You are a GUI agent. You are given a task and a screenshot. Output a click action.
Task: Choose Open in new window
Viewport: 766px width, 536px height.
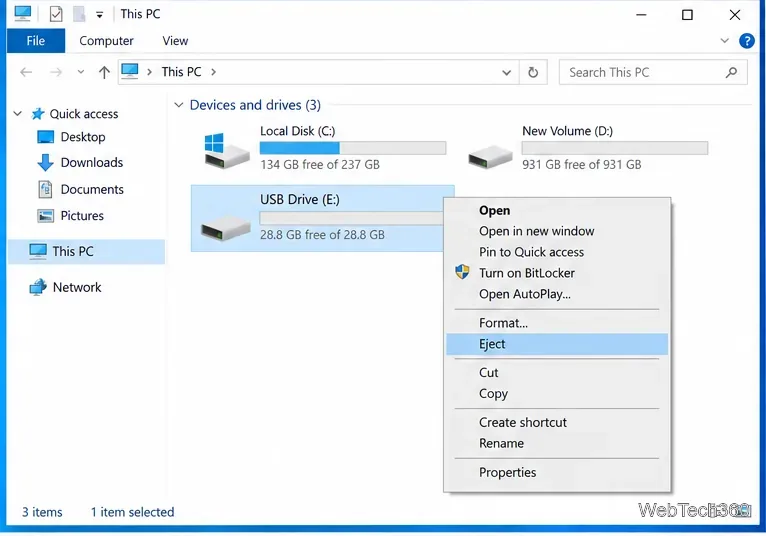point(557,231)
